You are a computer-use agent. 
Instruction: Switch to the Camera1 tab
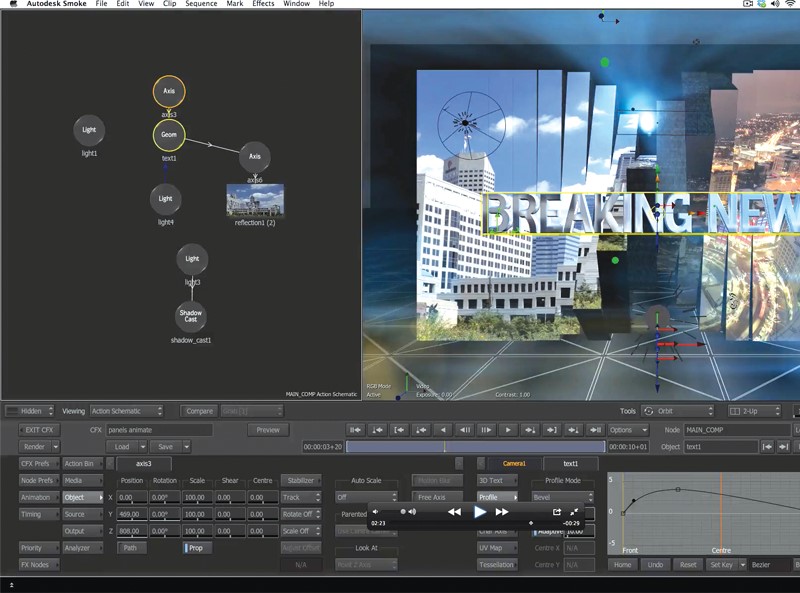click(x=514, y=463)
